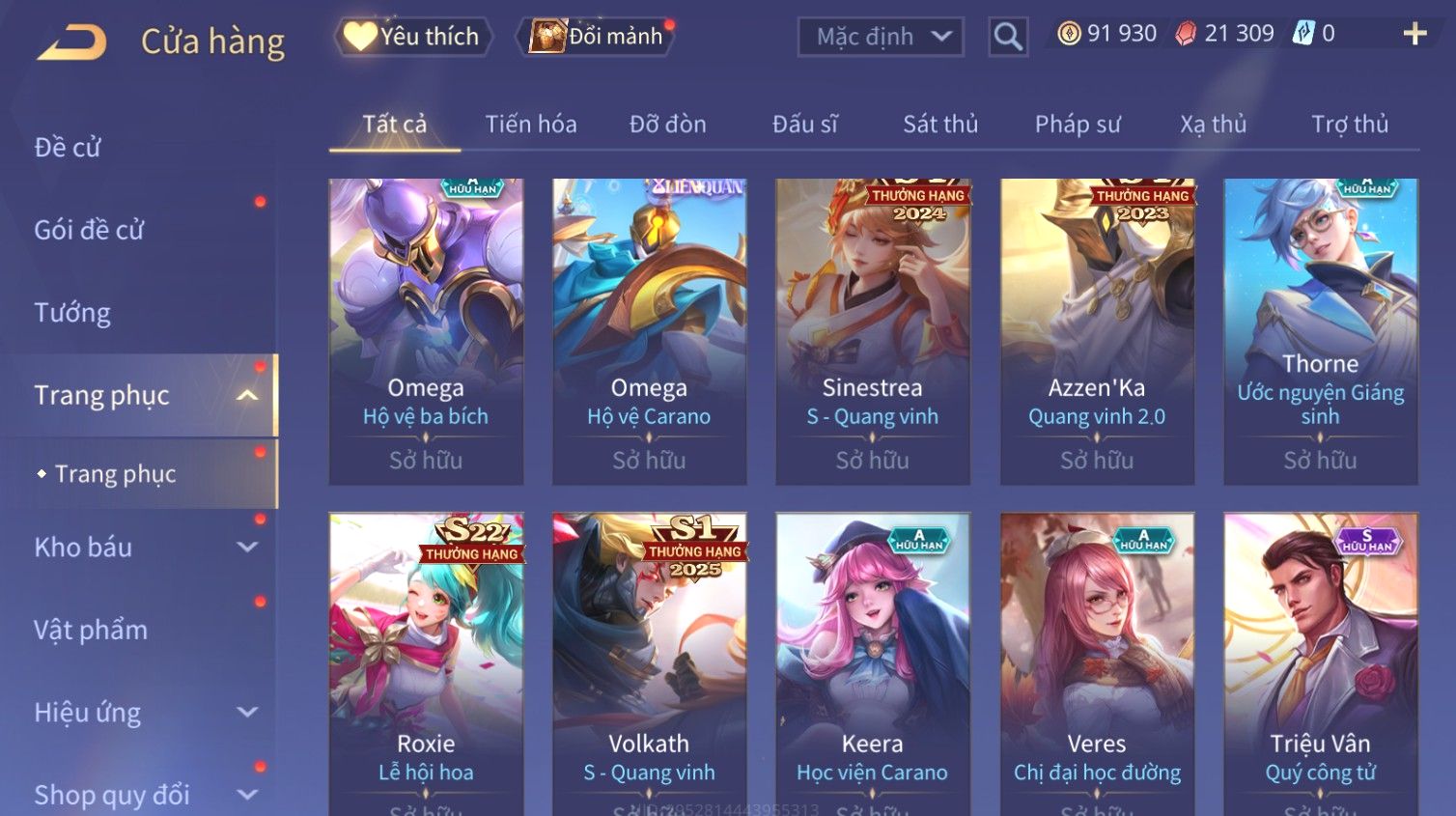1456x816 pixels.
Task: Switch to the Pháp sư tab
Action: click(x=1078, y=124)
